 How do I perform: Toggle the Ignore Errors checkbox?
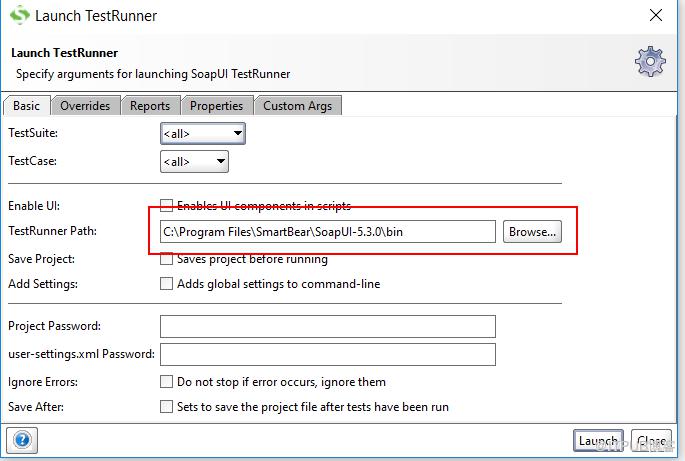click(166, 381)
